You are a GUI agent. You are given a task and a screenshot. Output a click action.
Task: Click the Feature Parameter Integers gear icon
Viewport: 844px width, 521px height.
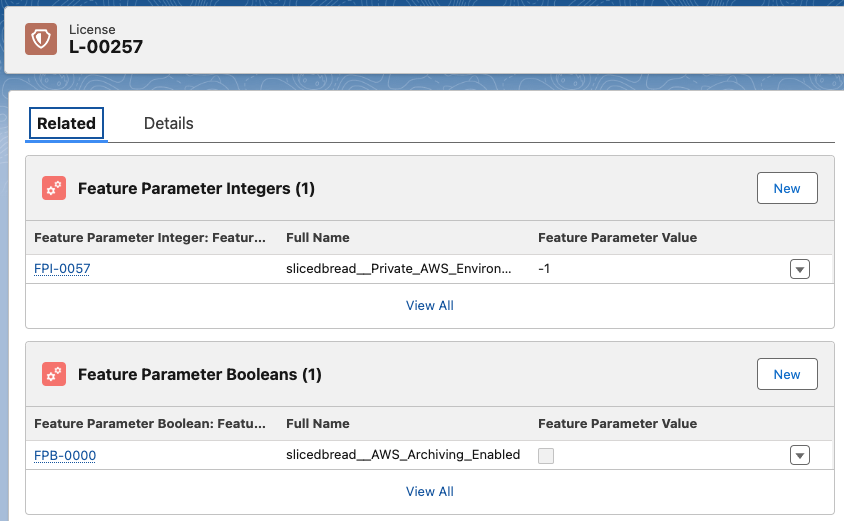pos(54,188)
